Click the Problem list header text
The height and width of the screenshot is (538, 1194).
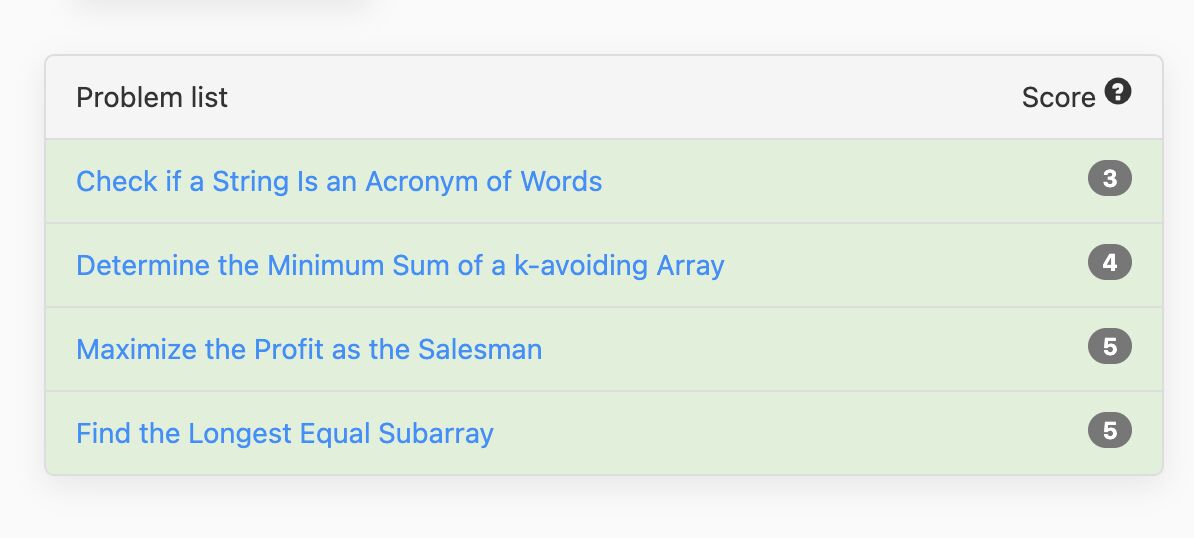(x=152, y=97)
